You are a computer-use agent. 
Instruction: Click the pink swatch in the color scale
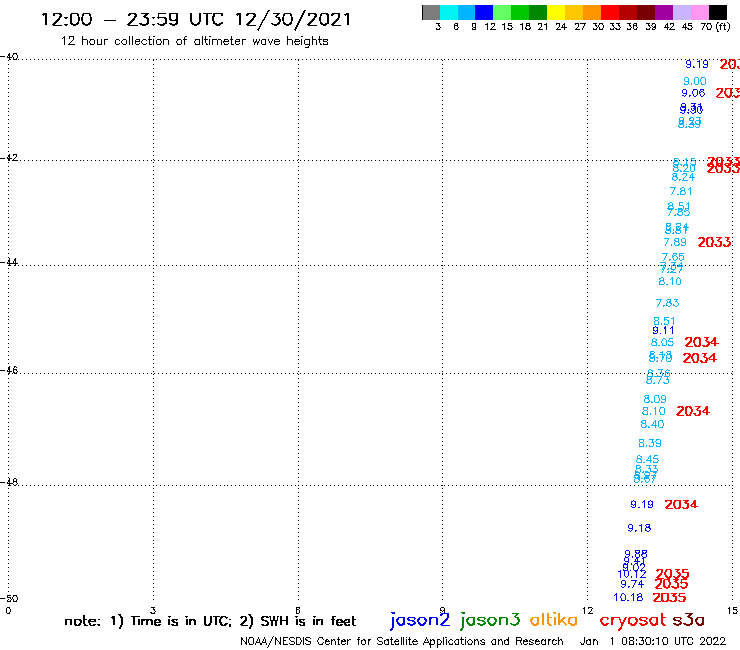click(x=700, y=12)
